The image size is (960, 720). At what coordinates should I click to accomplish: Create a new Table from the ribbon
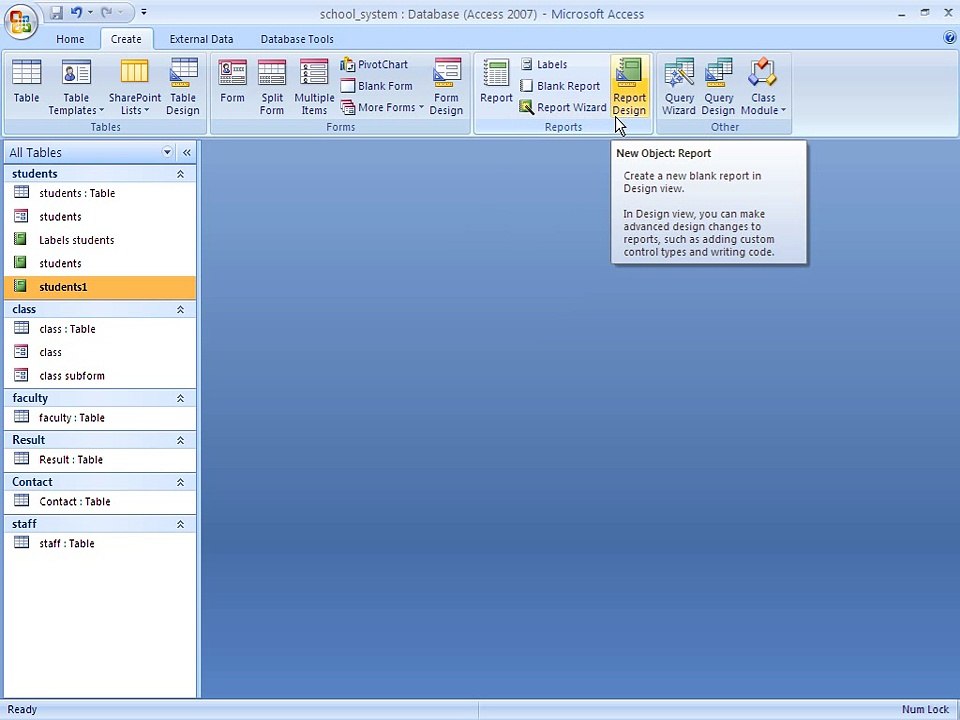click(x=26, y=87)
